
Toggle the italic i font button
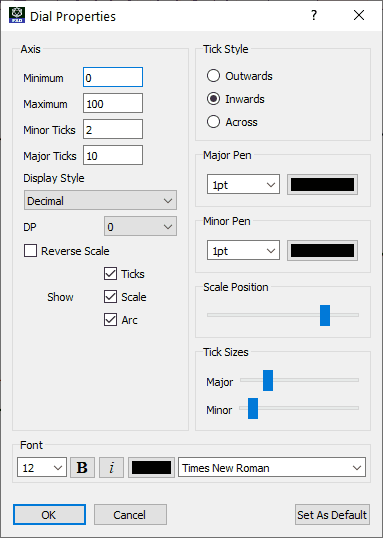click(x=111, y=467)
